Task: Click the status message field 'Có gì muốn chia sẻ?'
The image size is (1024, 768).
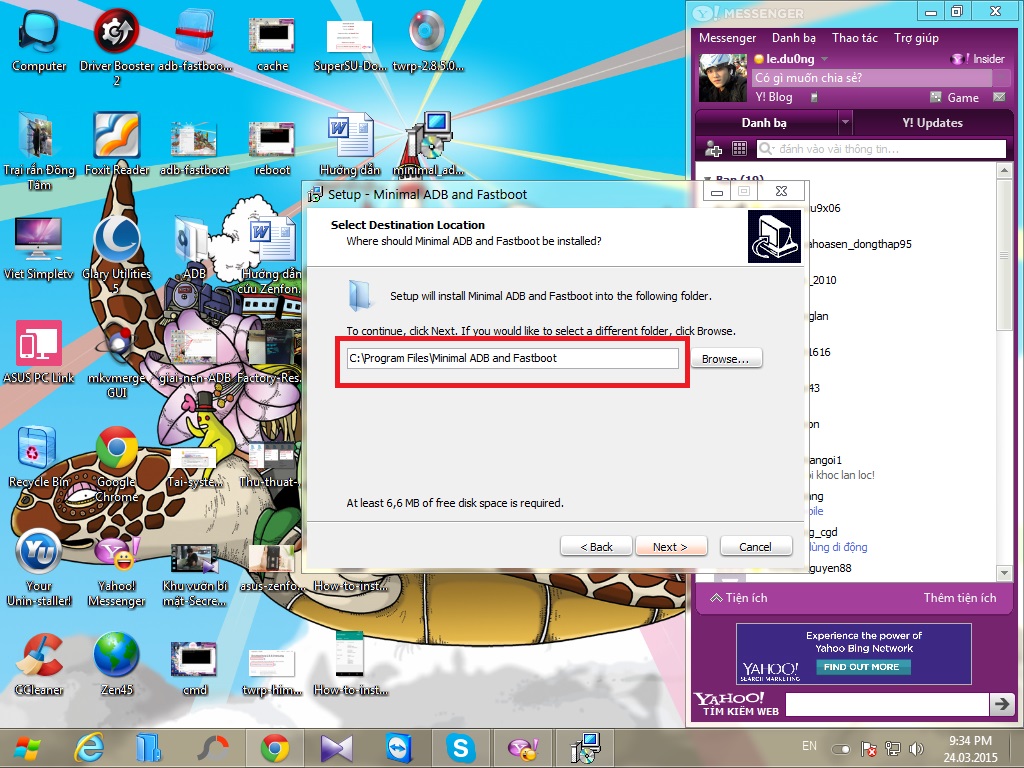Action: click(872, 78)
